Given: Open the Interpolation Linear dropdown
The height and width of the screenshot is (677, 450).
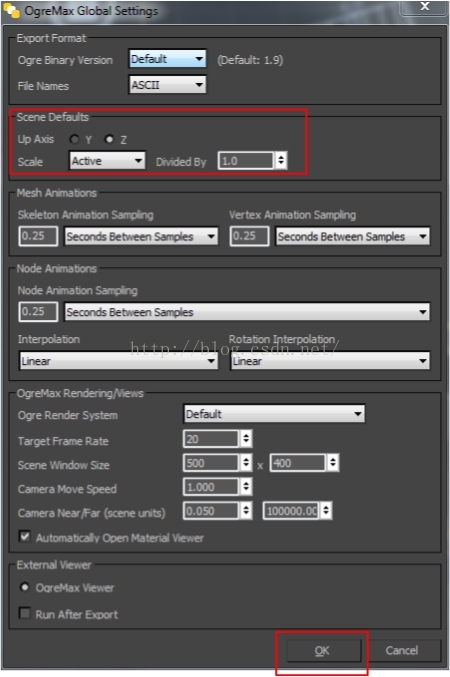Looking at the screenshot, I should [x=118, y=361].
